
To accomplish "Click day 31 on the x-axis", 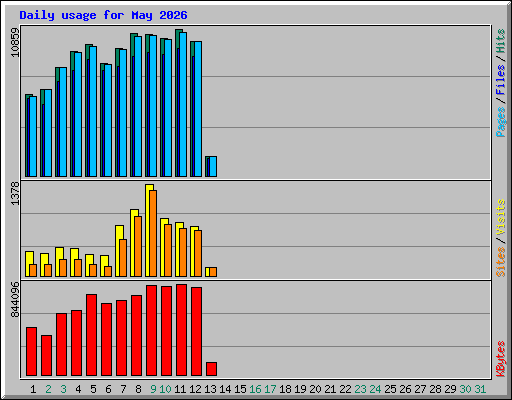I will (480, 389).
